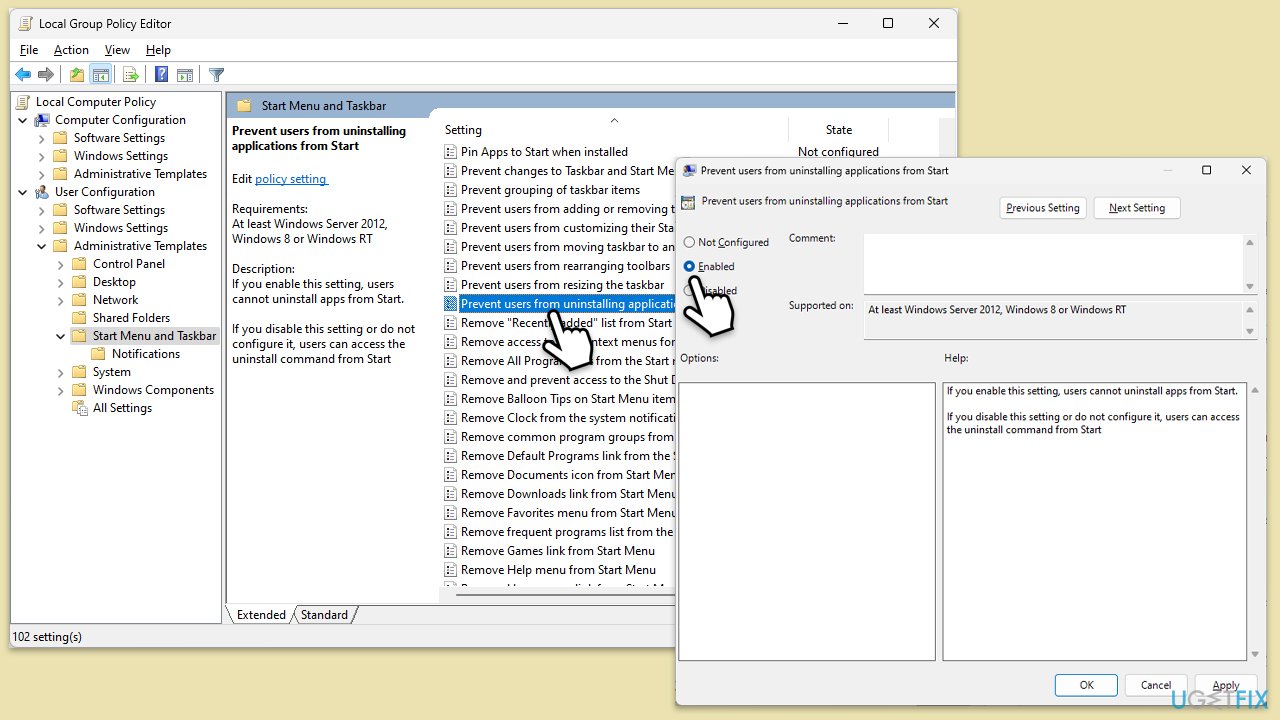
Task: Open the Action menu
Action: coord(71,50)
